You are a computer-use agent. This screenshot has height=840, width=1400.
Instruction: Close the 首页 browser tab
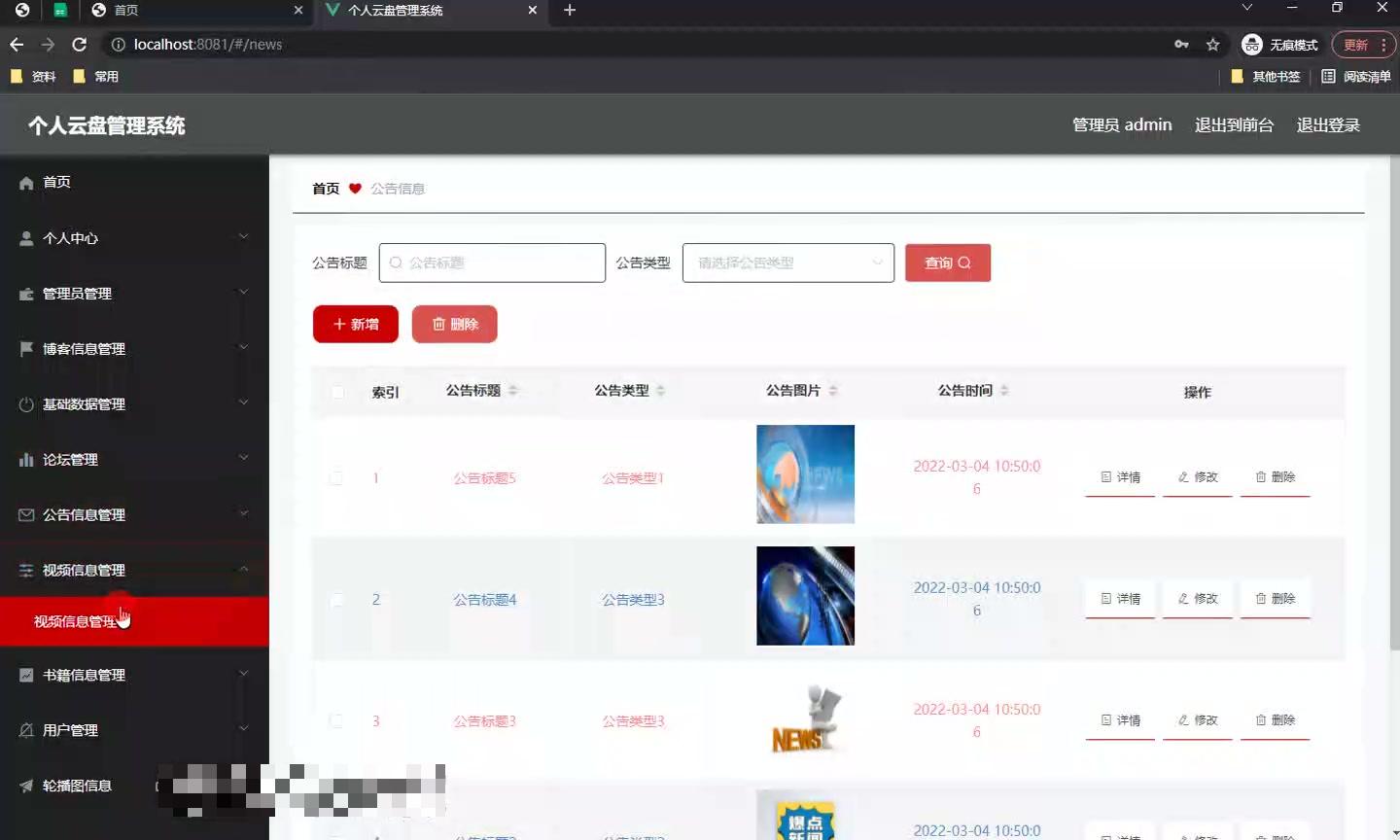tap(298, 10)
